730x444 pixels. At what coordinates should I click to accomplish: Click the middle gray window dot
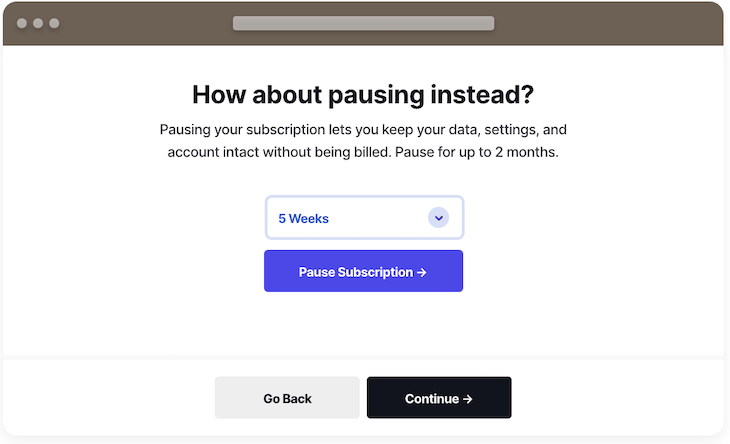(x=38, y=23)
